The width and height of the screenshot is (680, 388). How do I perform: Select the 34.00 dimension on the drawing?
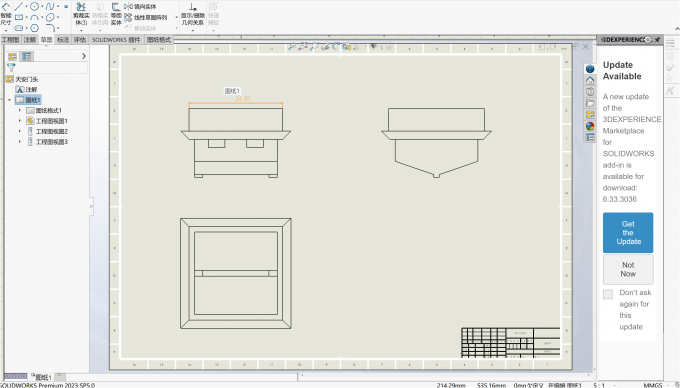243,99
